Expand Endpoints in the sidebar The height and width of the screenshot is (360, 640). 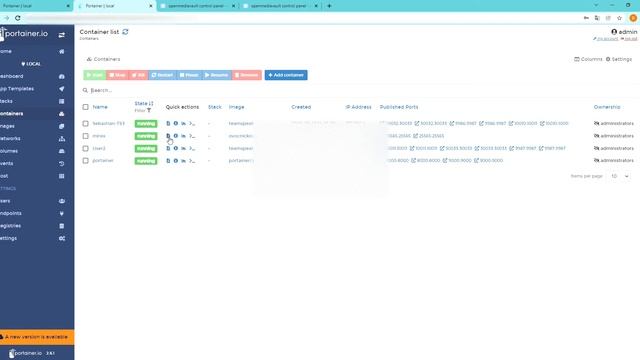33,213
